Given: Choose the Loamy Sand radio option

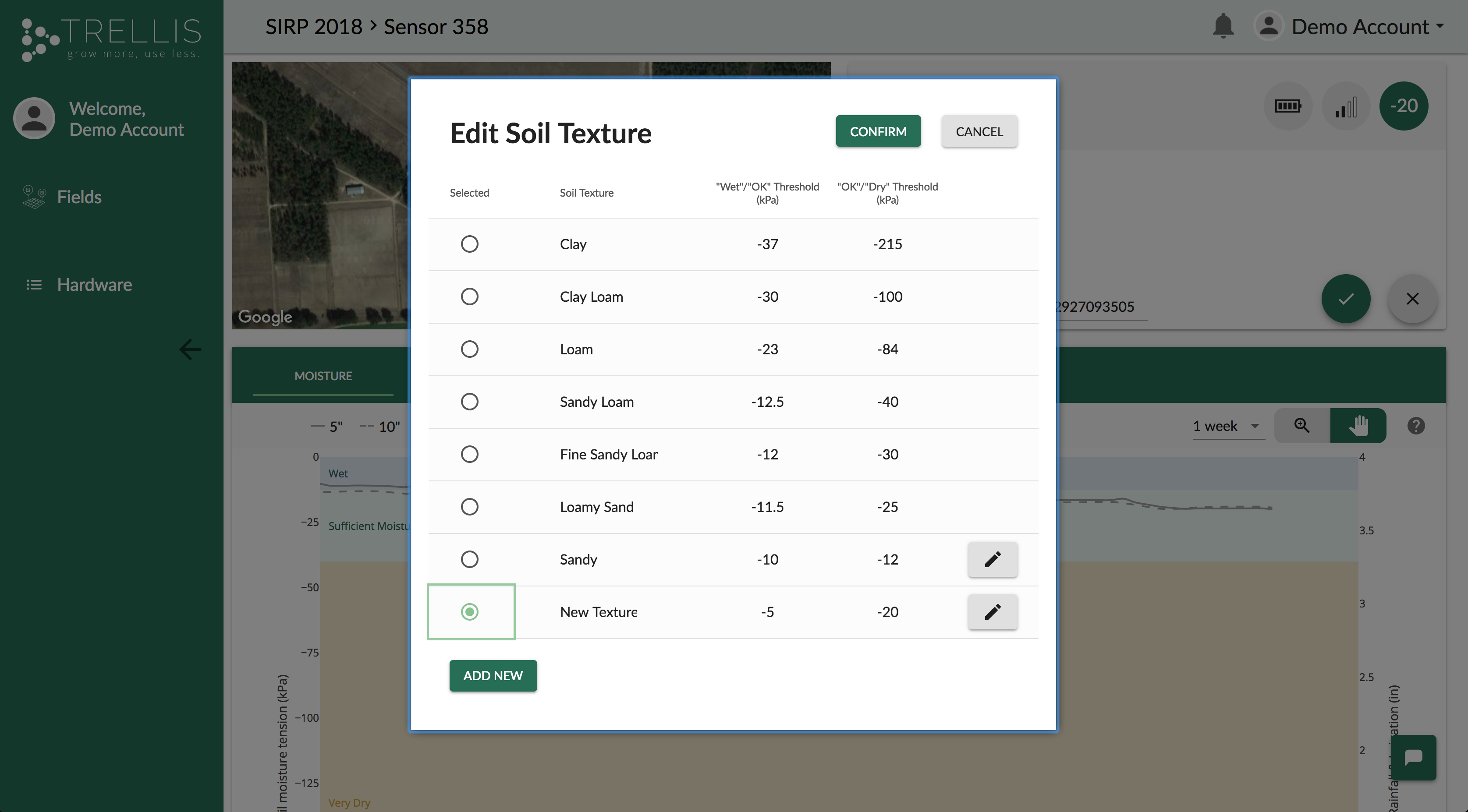Looking at the screenshot, I should pyautogui.click(x=469, y=507).
